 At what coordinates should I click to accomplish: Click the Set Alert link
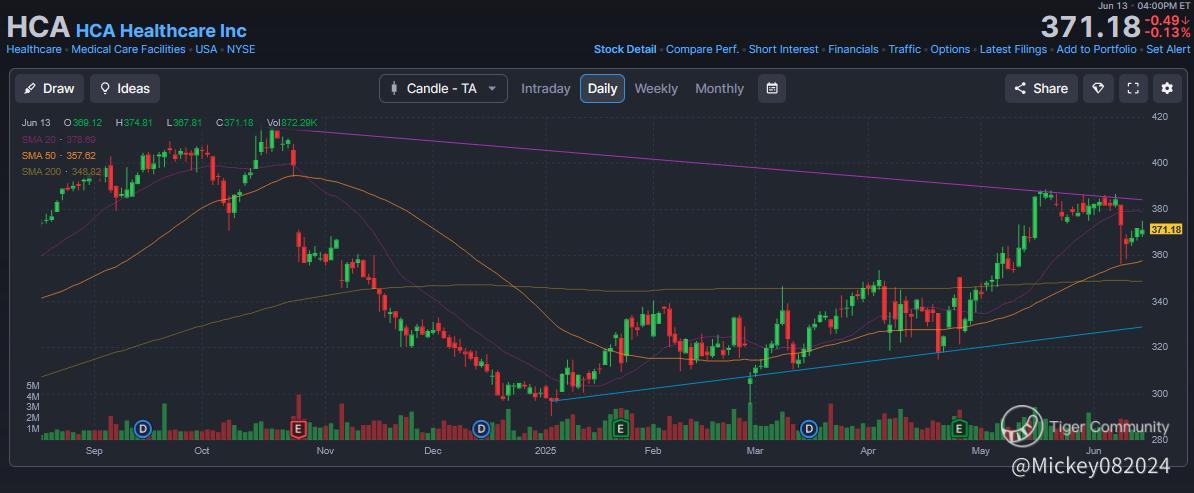[x=1168, y=49]
